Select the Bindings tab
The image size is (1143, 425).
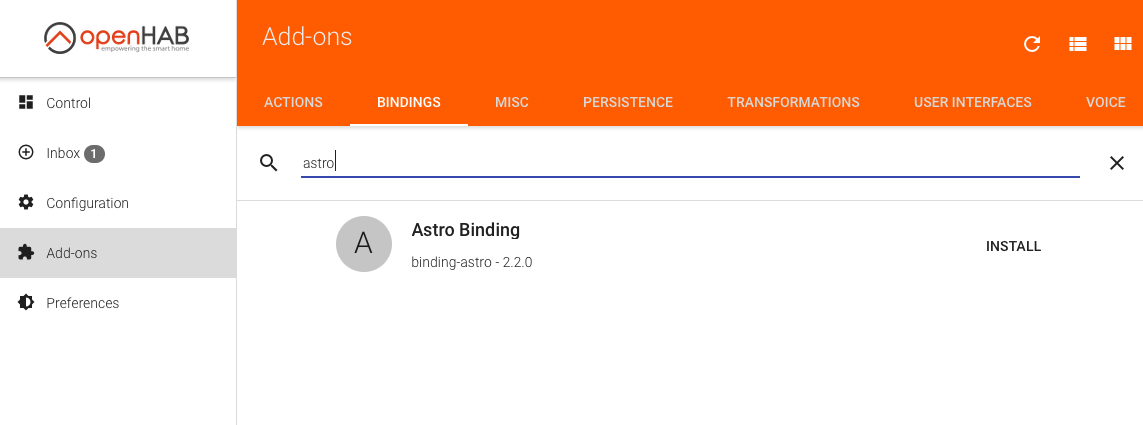point(409,102)
